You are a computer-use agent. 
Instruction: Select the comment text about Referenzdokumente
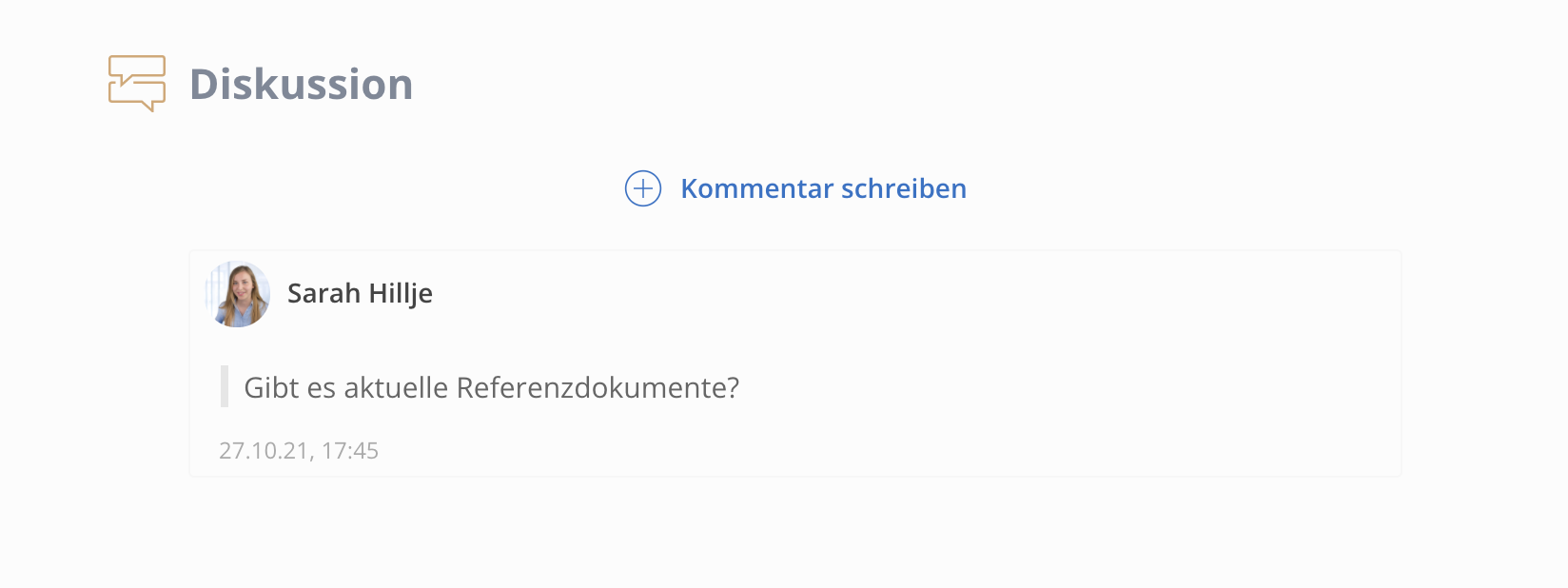pyautogui.click(x=492, y=387)
